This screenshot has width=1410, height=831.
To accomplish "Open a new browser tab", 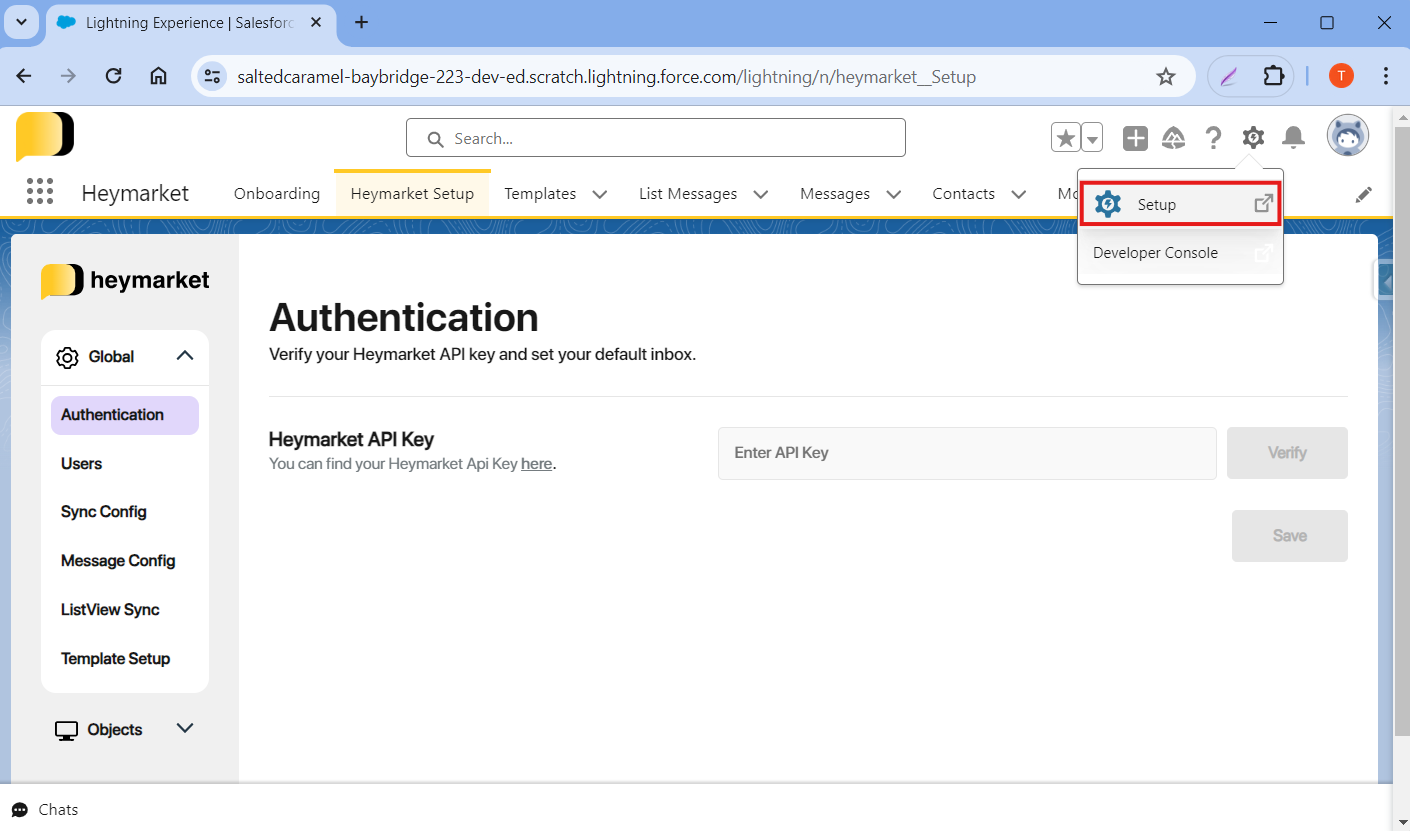I will 362,22.
